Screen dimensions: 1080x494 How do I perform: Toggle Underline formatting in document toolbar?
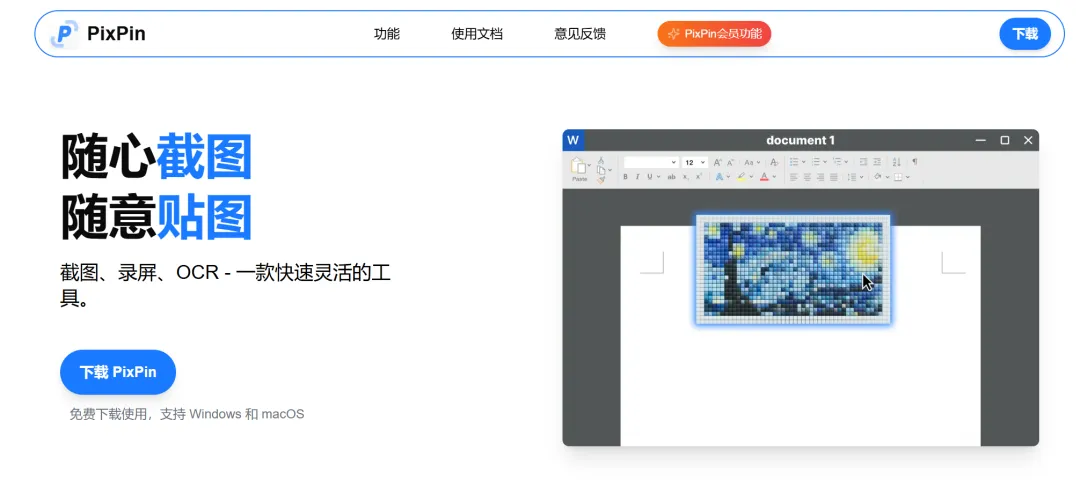(650, 176)
